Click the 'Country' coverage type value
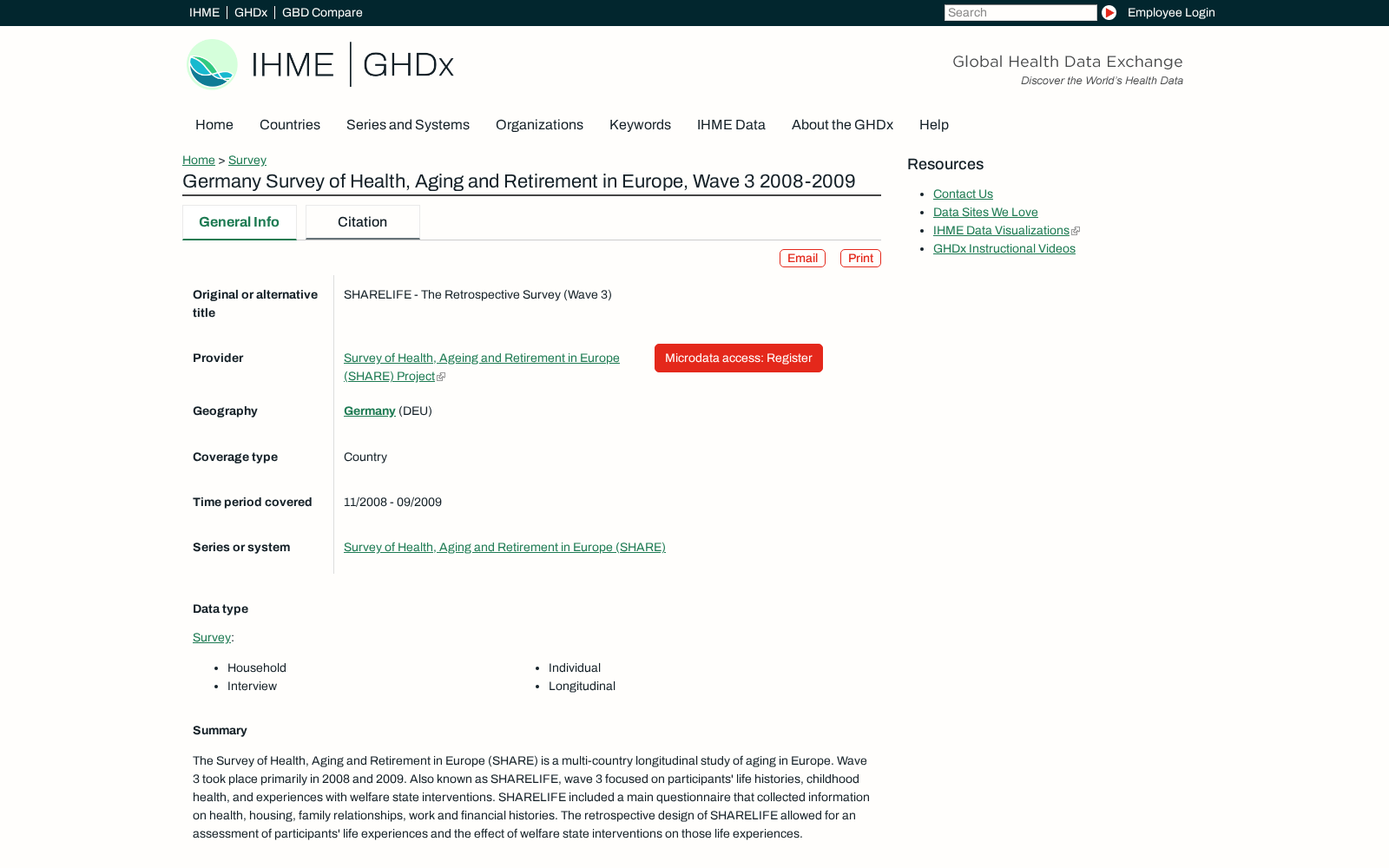This screenshot has height=868, width=1389. point(365,457)
